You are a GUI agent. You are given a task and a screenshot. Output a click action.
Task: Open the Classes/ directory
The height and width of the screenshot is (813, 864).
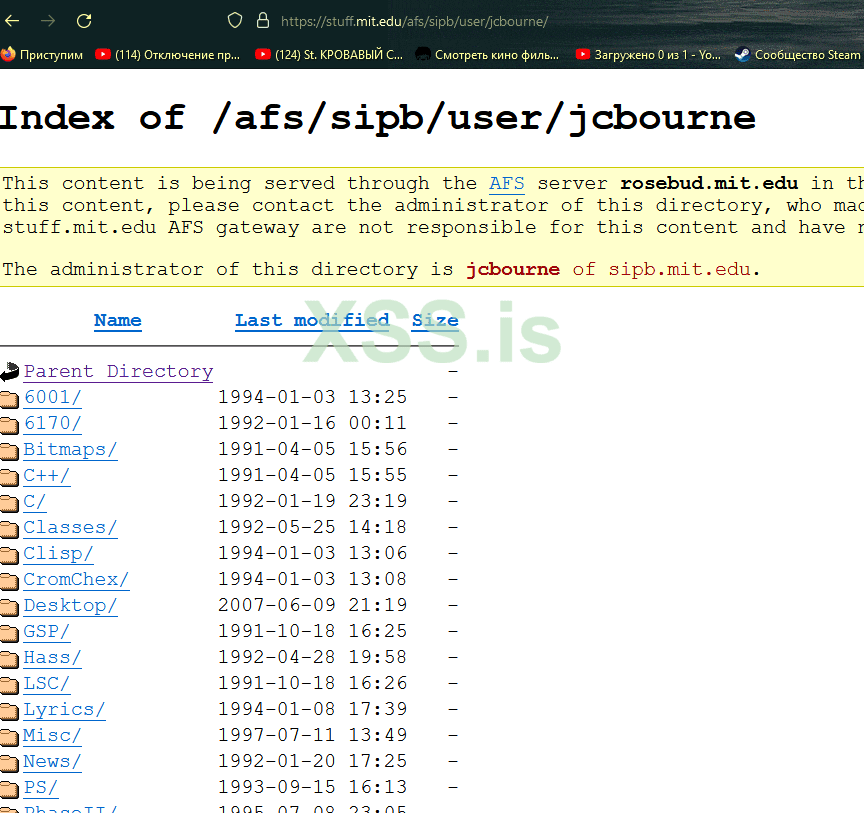[x=70, y=527]
